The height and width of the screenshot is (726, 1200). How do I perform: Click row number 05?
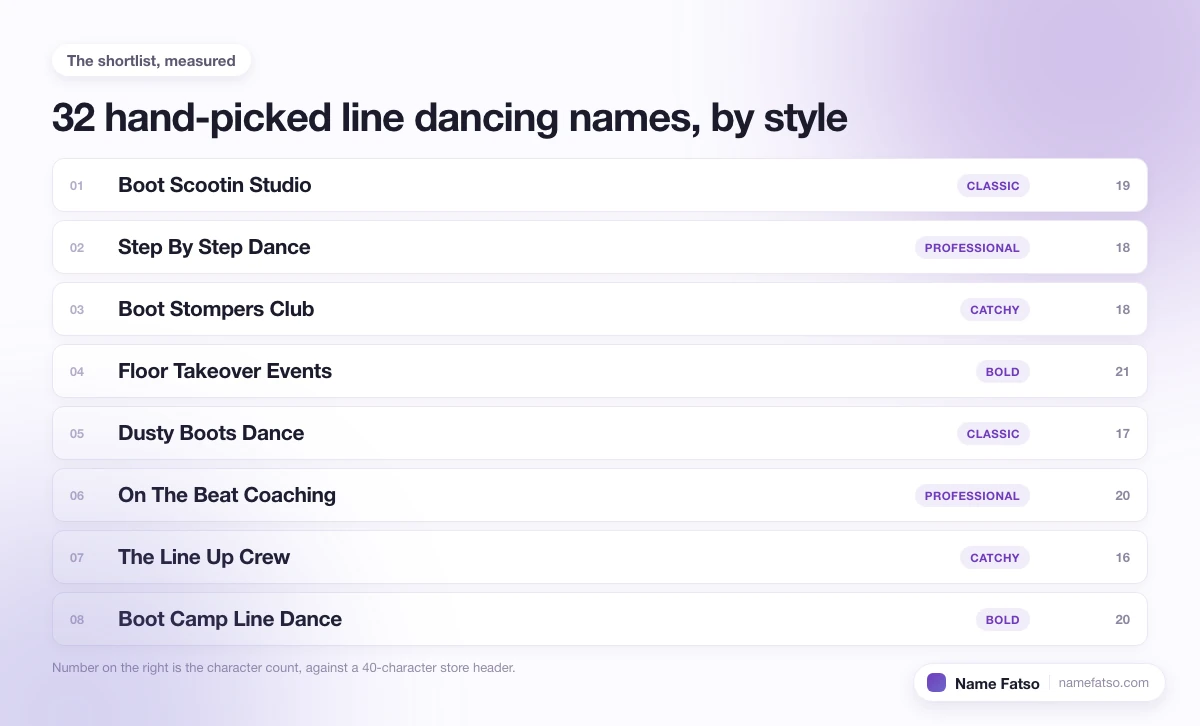(x=77, y=434)
